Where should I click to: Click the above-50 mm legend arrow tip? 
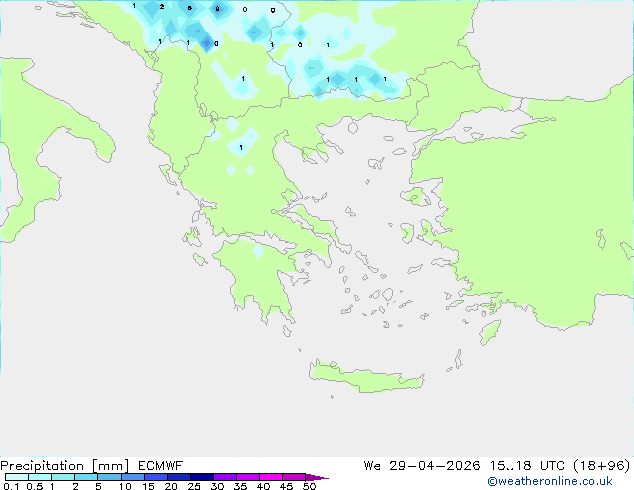317,477
